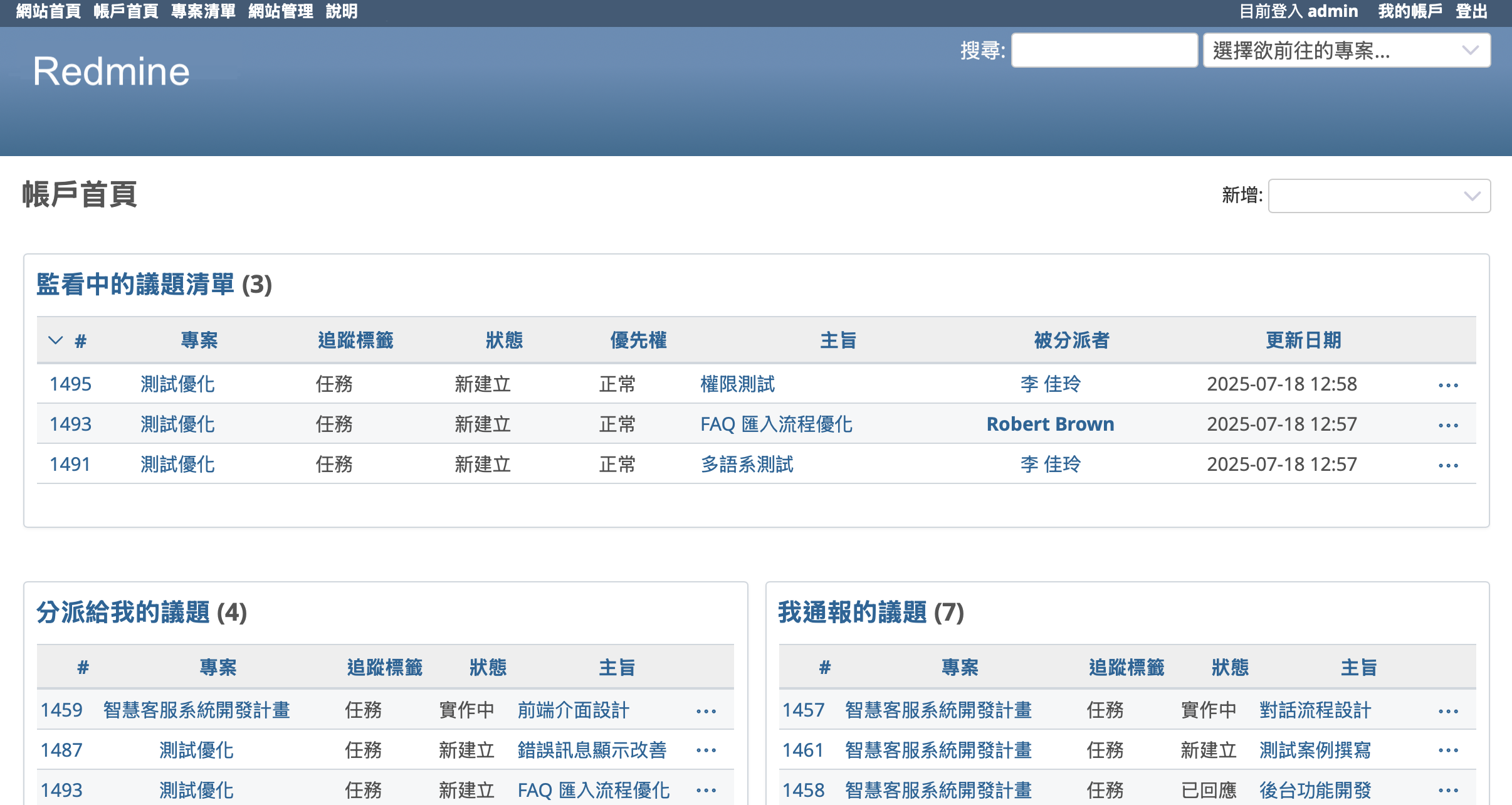Open 我的帳戶 account link

click(1410, 11)
